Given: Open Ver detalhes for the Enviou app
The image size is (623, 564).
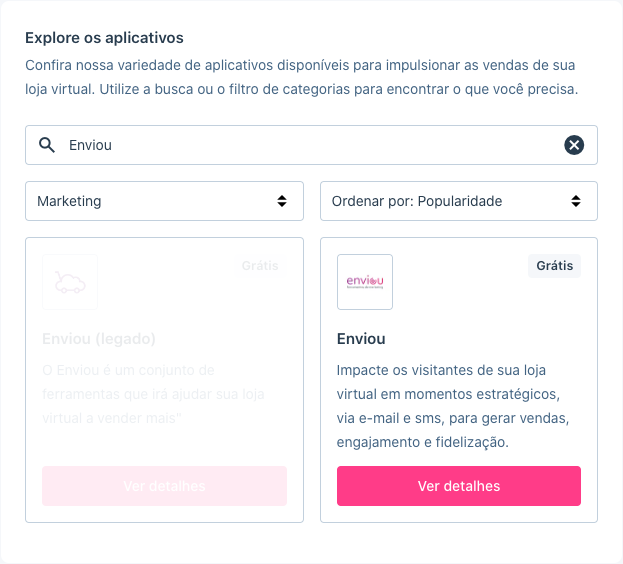Looking at the screenshot, I should (459, 486).
